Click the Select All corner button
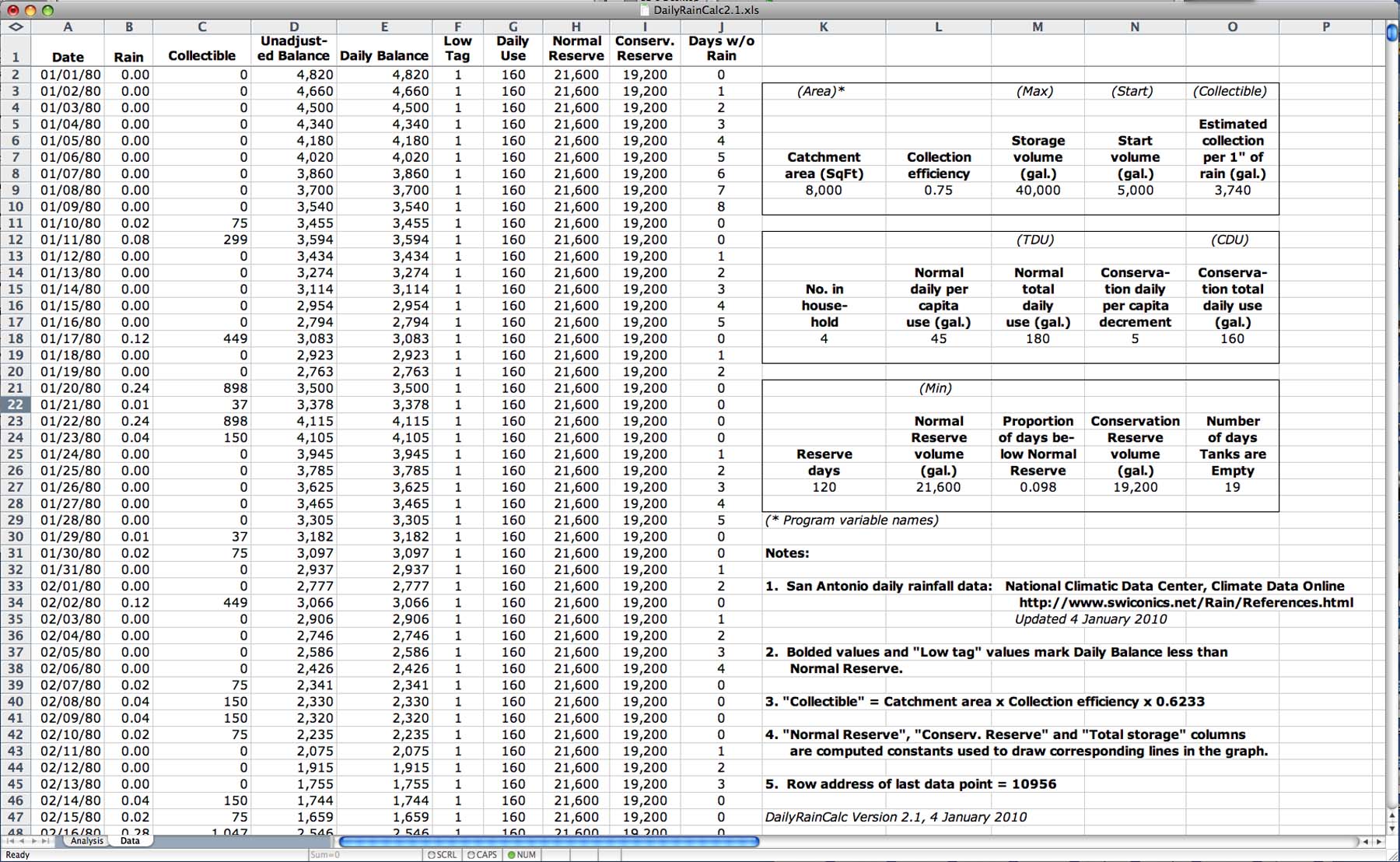Image resolution: width=1400 pixels, height=862 pixels. (16, 26)
